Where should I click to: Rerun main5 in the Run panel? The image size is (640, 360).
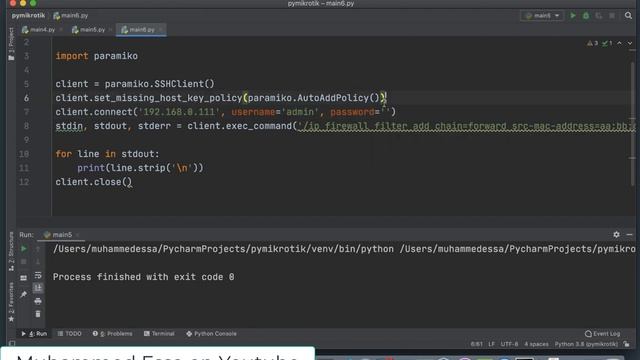click(24, 249)
